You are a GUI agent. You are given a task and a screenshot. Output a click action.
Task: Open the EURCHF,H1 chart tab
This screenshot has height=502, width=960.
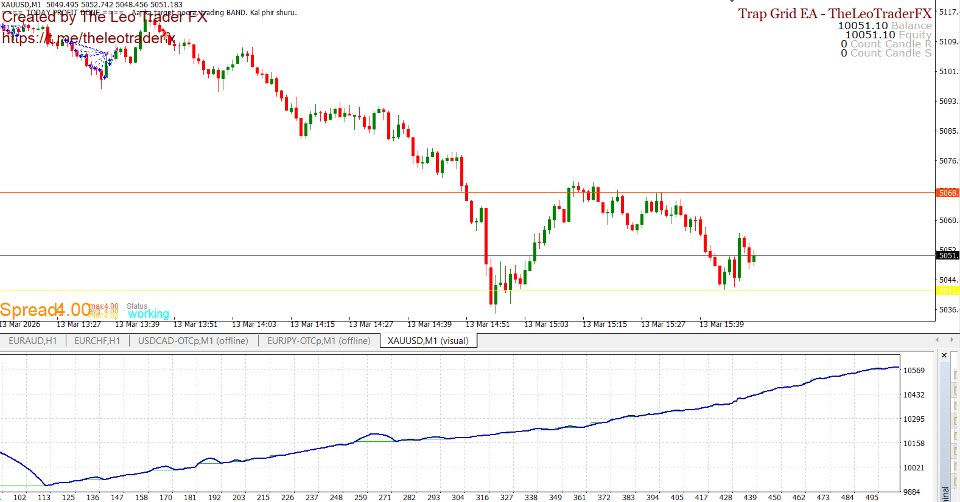[97, 340]
